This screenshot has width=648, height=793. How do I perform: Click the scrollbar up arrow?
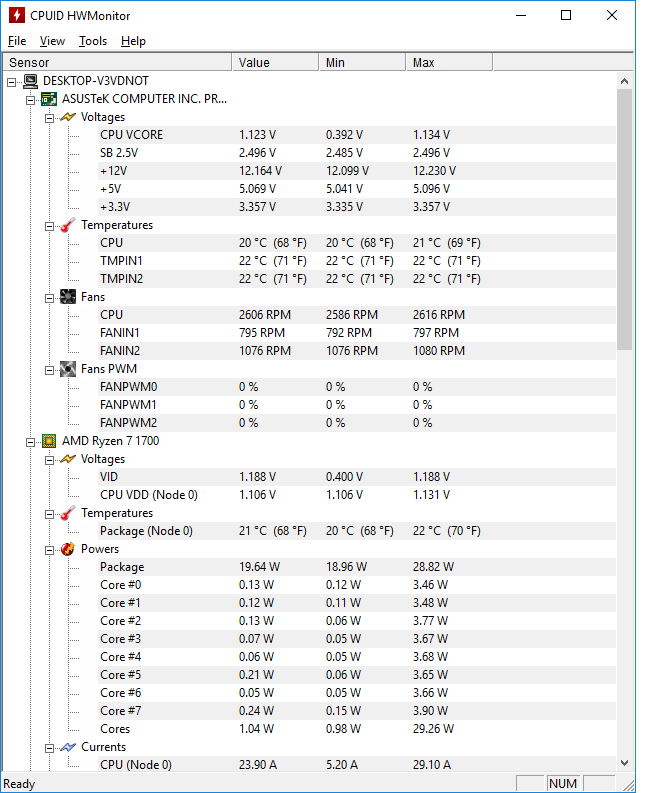(624, 81)
